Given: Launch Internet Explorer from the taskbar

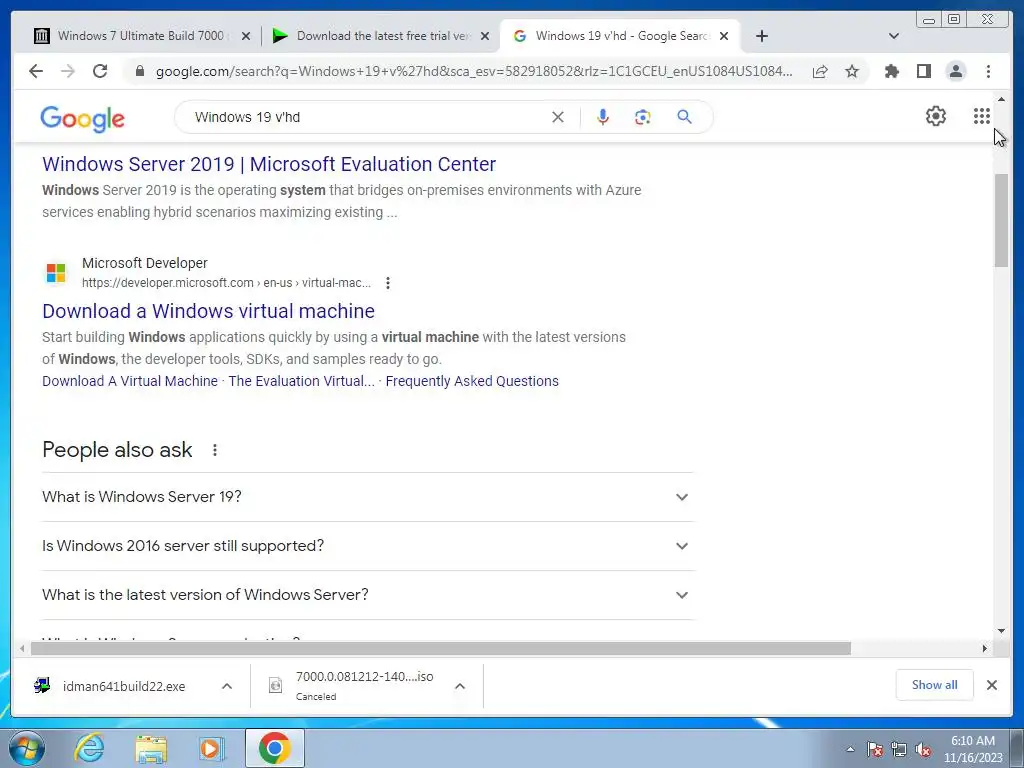Looking at the screenshot, I should point(89,748).
